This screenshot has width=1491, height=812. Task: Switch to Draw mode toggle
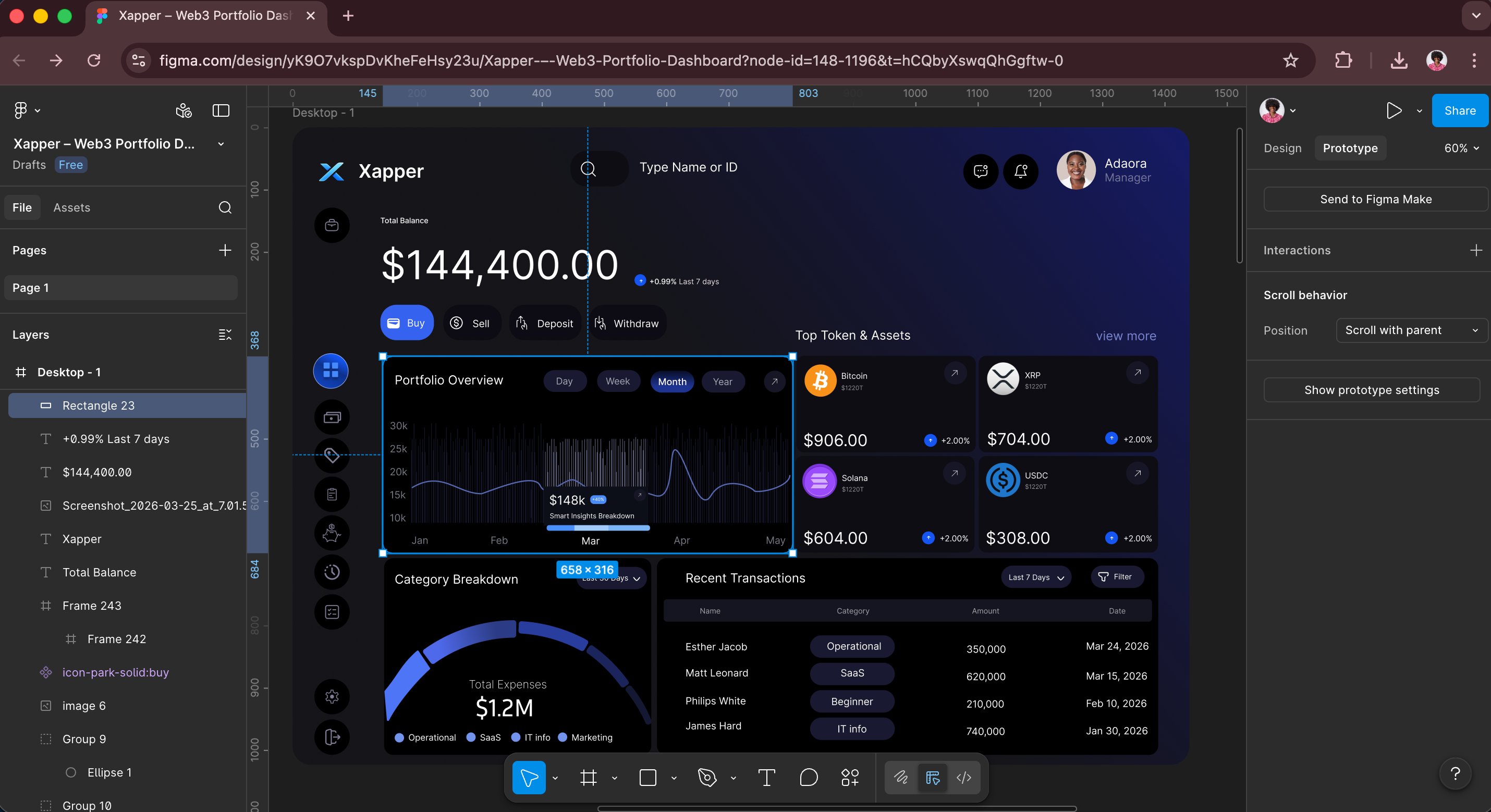tap(901, 777)
